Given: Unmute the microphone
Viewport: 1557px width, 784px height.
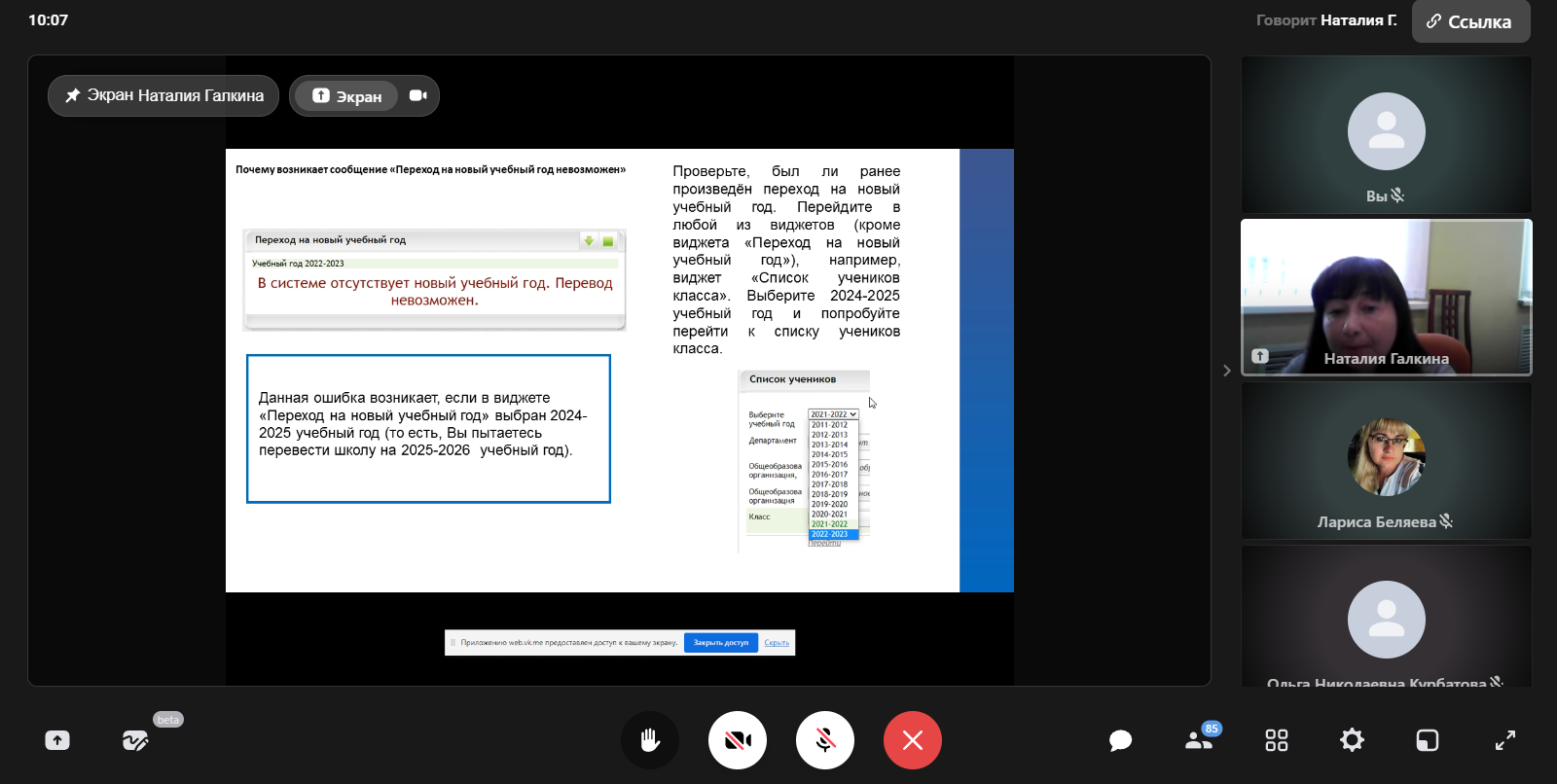Looking at the screenshot, I should [x=825, y=740].
